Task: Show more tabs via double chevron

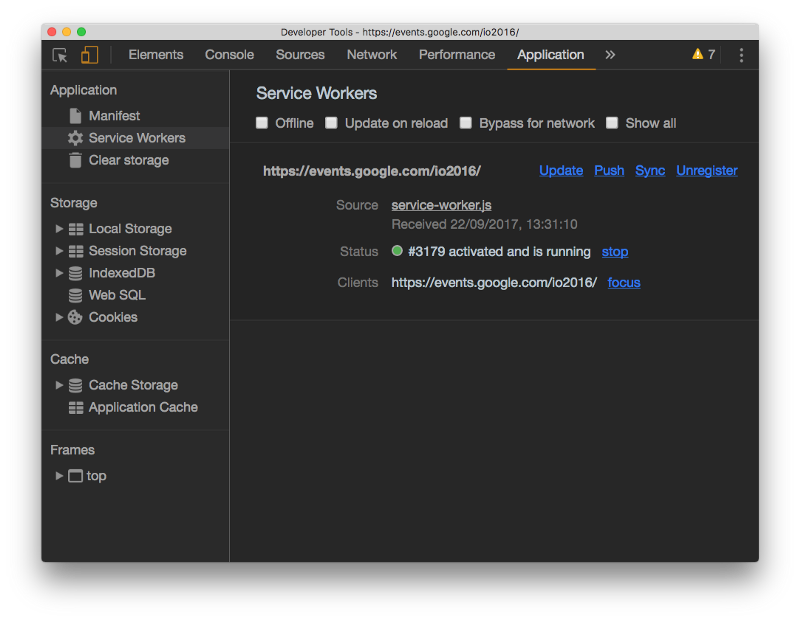Action: click(x=610, y=55)
